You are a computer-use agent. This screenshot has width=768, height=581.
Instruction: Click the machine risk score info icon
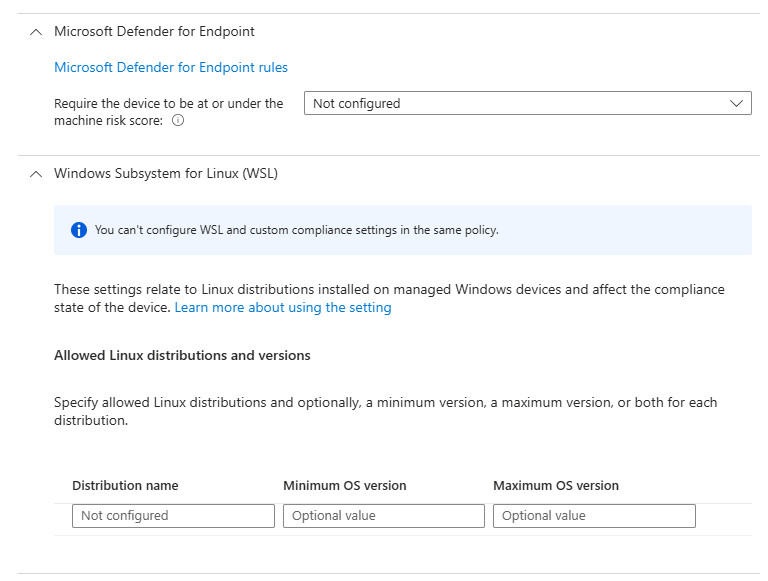coord(178,120)
